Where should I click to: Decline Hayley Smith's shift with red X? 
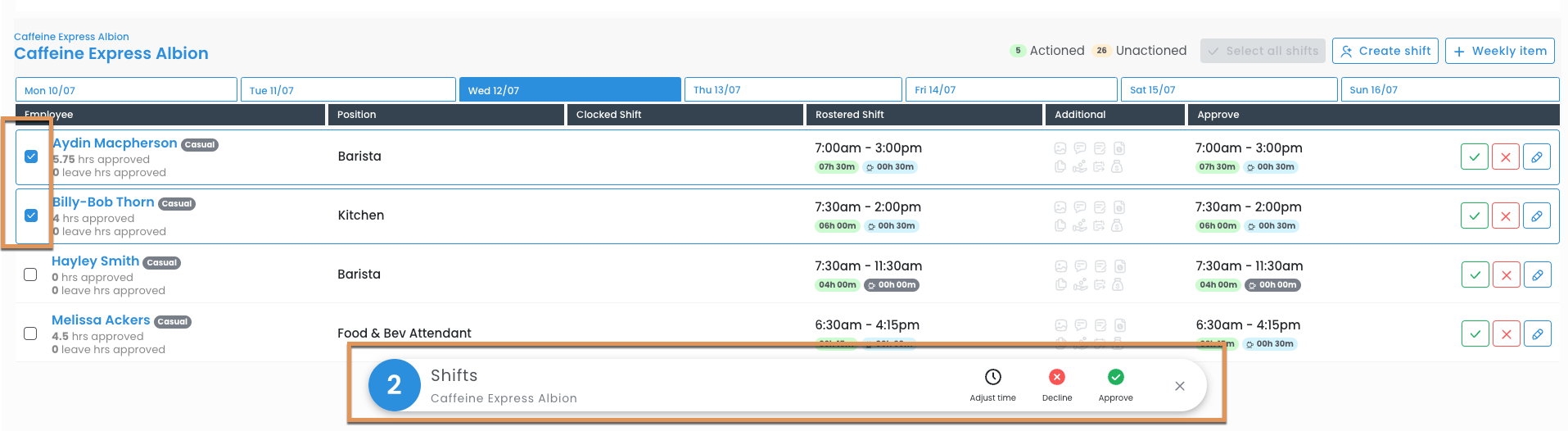pos(1506,274)
